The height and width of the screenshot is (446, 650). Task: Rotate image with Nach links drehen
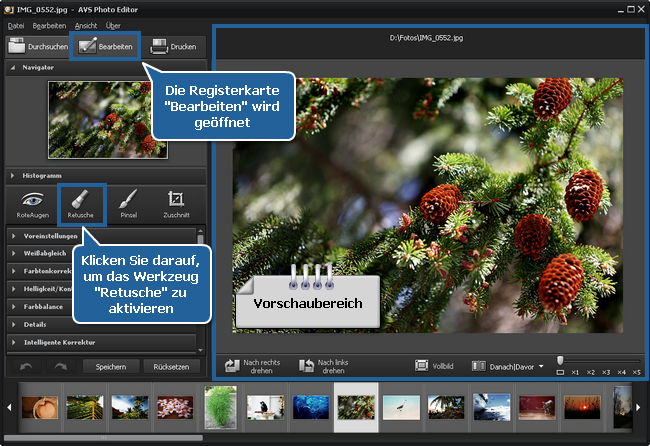click(x=324, y=366)
